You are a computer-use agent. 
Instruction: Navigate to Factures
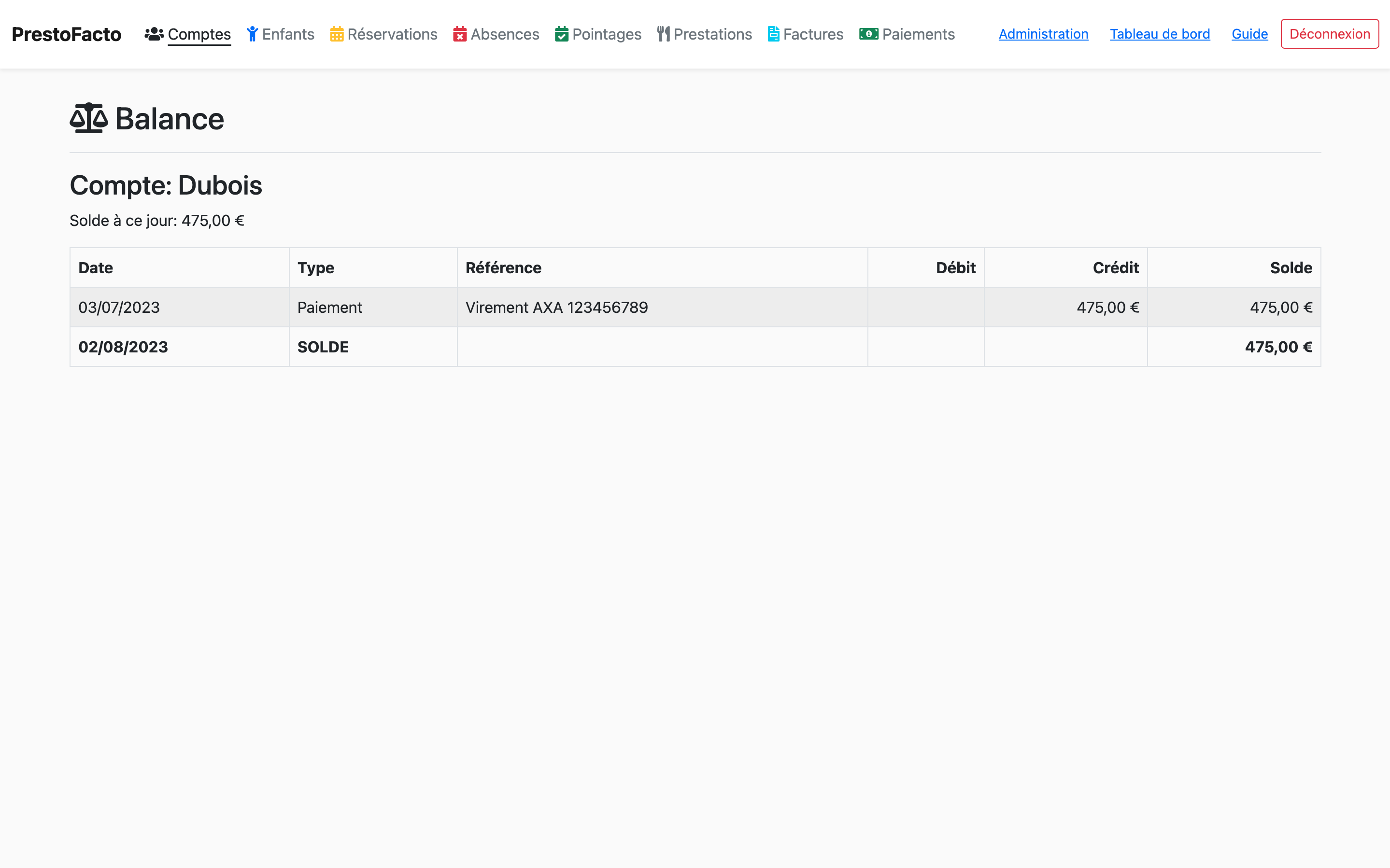coord(813,34)
